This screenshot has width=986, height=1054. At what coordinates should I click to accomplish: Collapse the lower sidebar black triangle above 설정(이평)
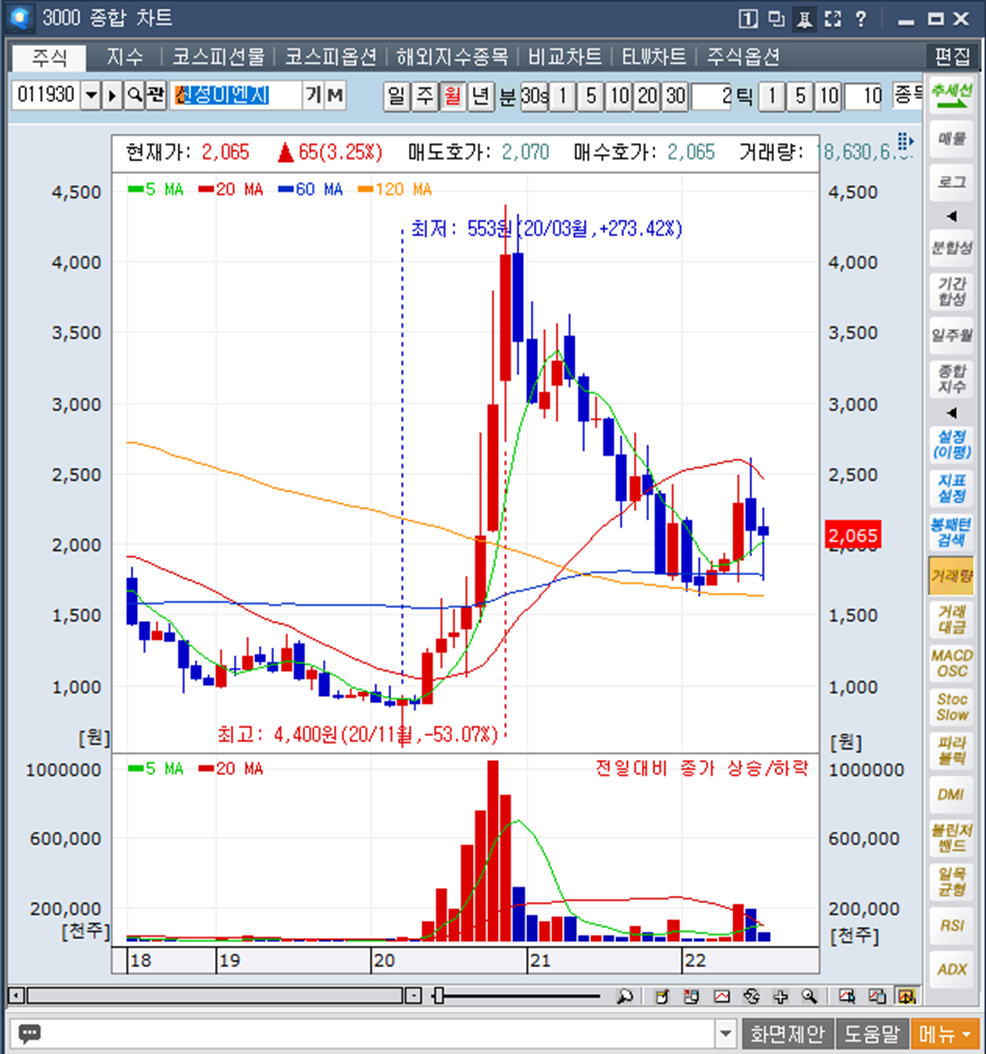(x=952, y=413)
